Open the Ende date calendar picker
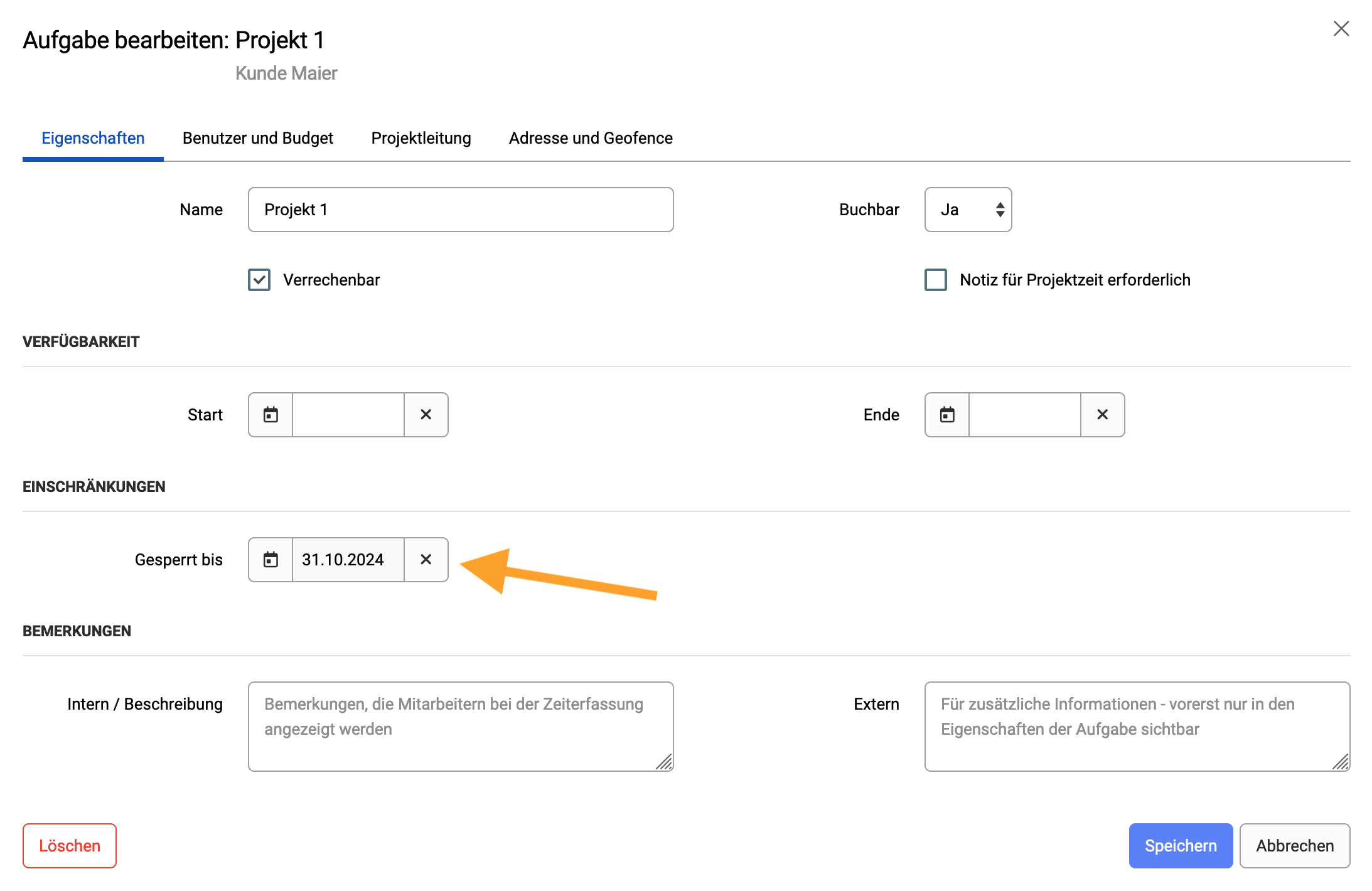 click(x=947, y=415)
